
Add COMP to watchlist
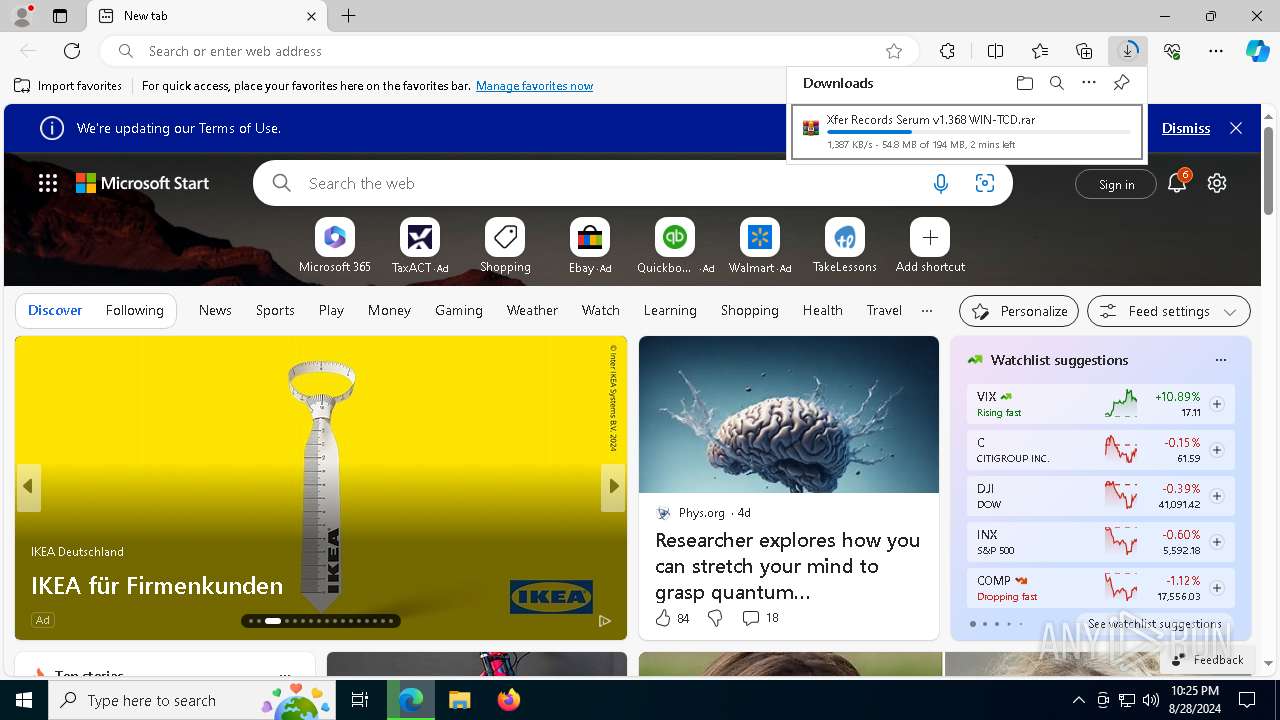pyautogui.click(x=1217, y=588)
